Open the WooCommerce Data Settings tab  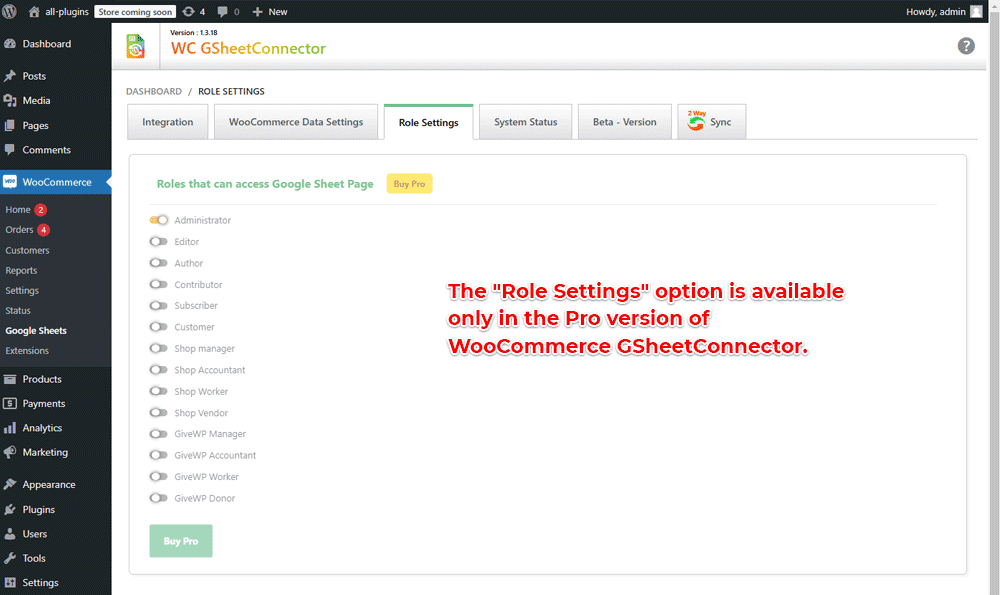click(x=296, y=122)
